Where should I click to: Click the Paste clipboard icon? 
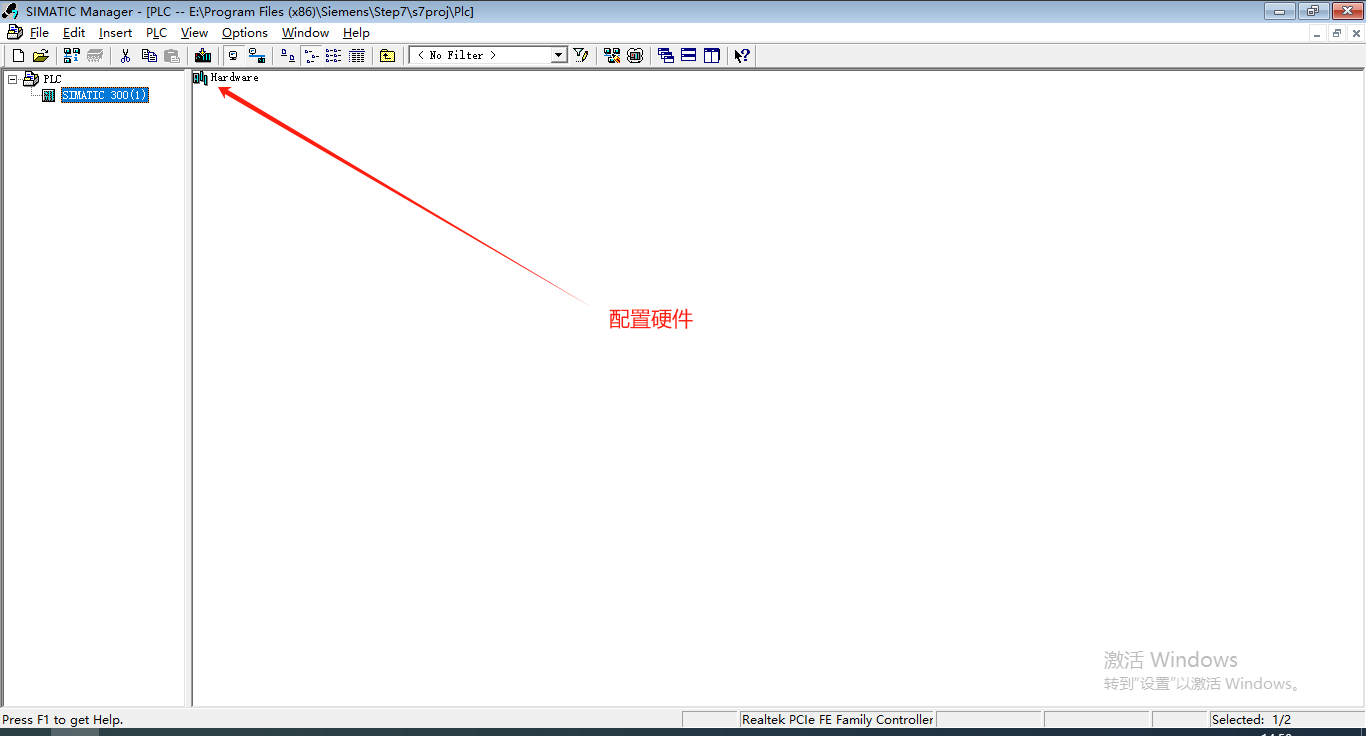(x=172, y=56)
